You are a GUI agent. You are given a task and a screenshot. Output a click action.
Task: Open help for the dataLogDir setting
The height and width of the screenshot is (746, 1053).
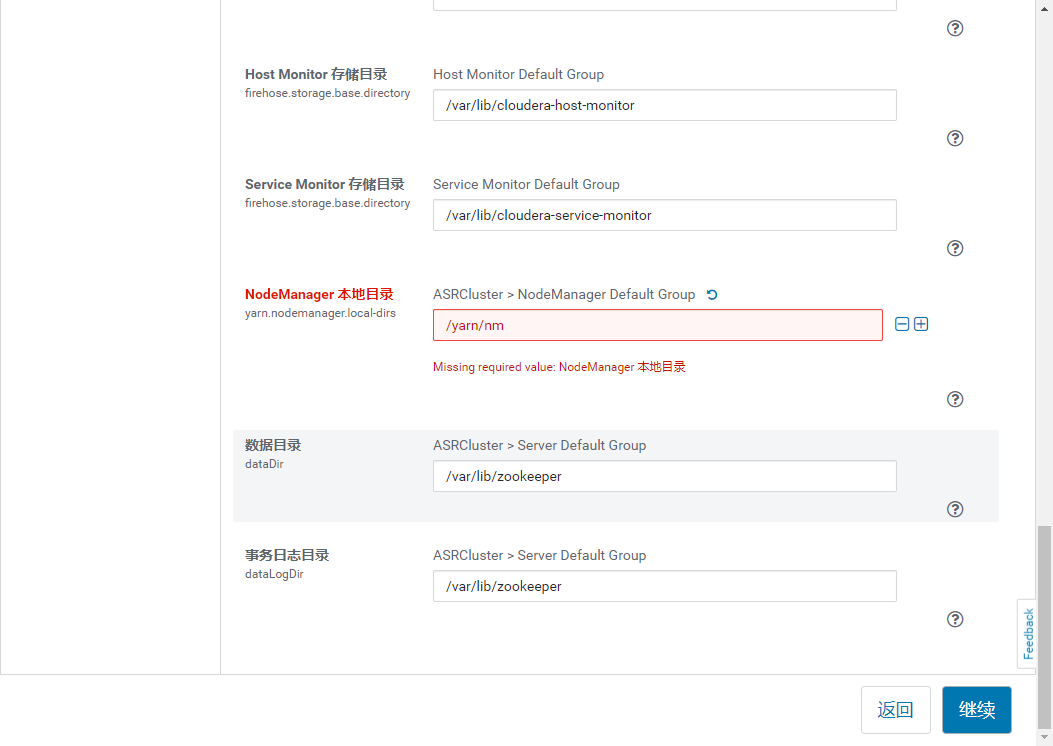pyautogui.click(x=954, y=619)
